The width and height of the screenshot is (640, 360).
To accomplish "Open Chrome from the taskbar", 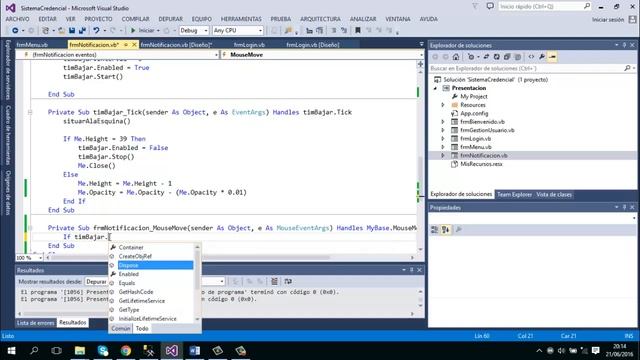I will 126,351.
